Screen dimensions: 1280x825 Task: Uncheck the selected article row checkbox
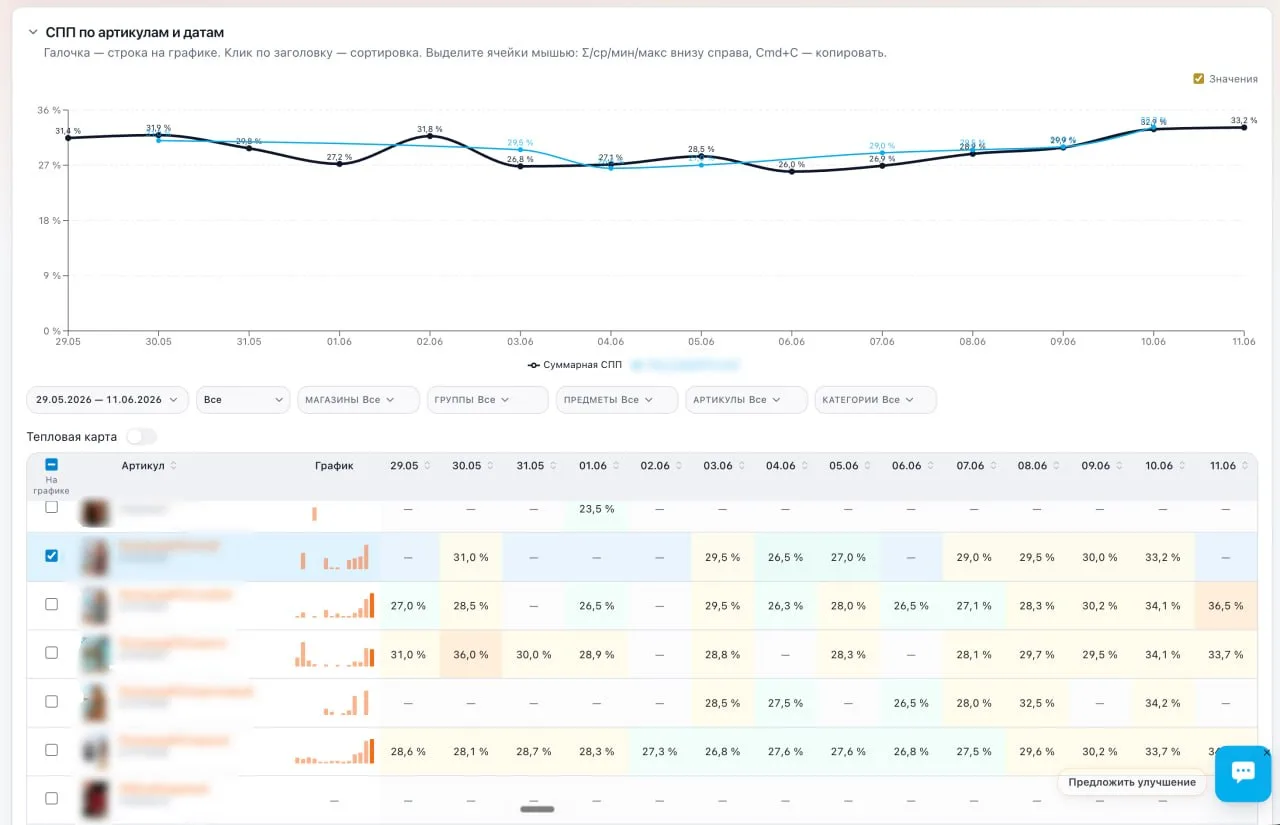pyautogui.click(x=52, y=556)
